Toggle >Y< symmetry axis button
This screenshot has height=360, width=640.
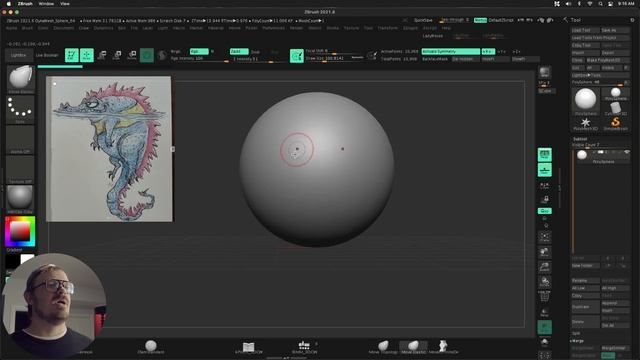[502, 51]
